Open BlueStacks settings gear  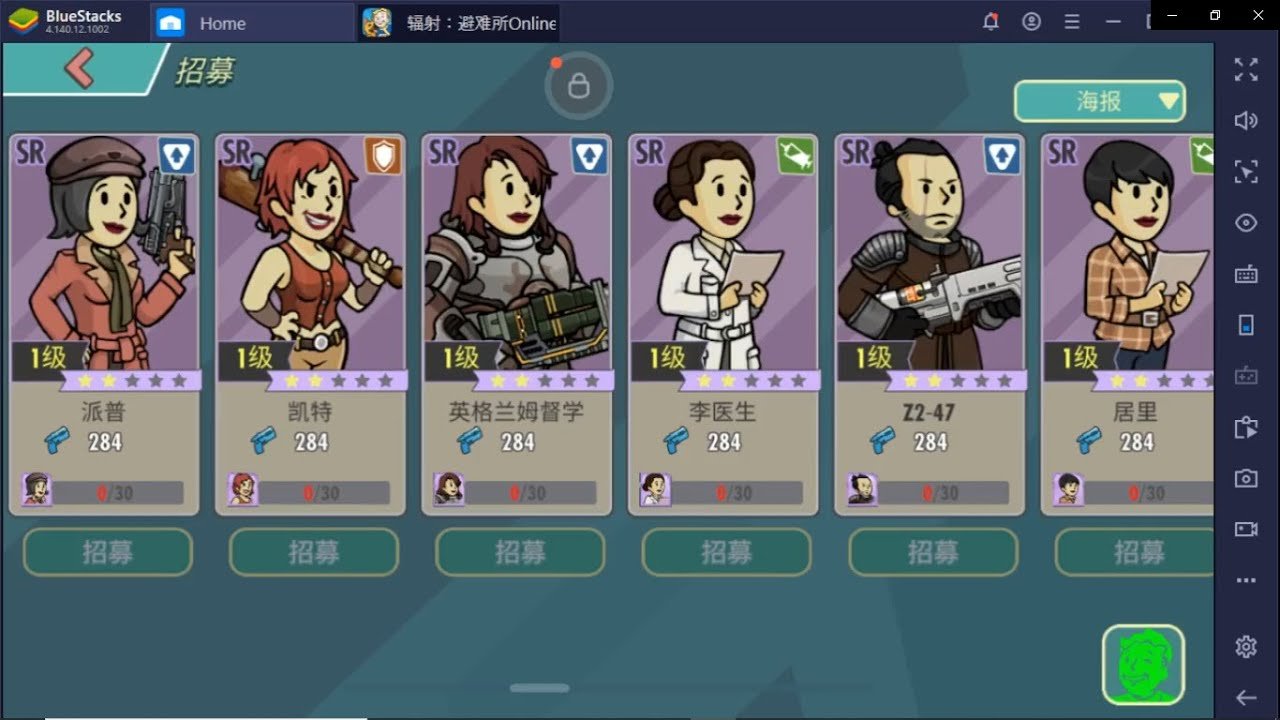pos(1246,646)
